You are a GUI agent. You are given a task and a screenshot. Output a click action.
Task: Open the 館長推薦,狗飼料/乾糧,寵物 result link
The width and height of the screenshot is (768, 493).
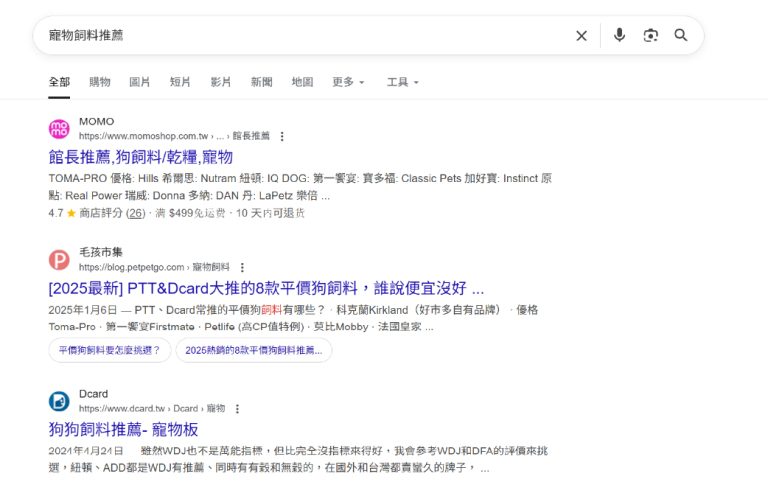(x=140, y=157)
